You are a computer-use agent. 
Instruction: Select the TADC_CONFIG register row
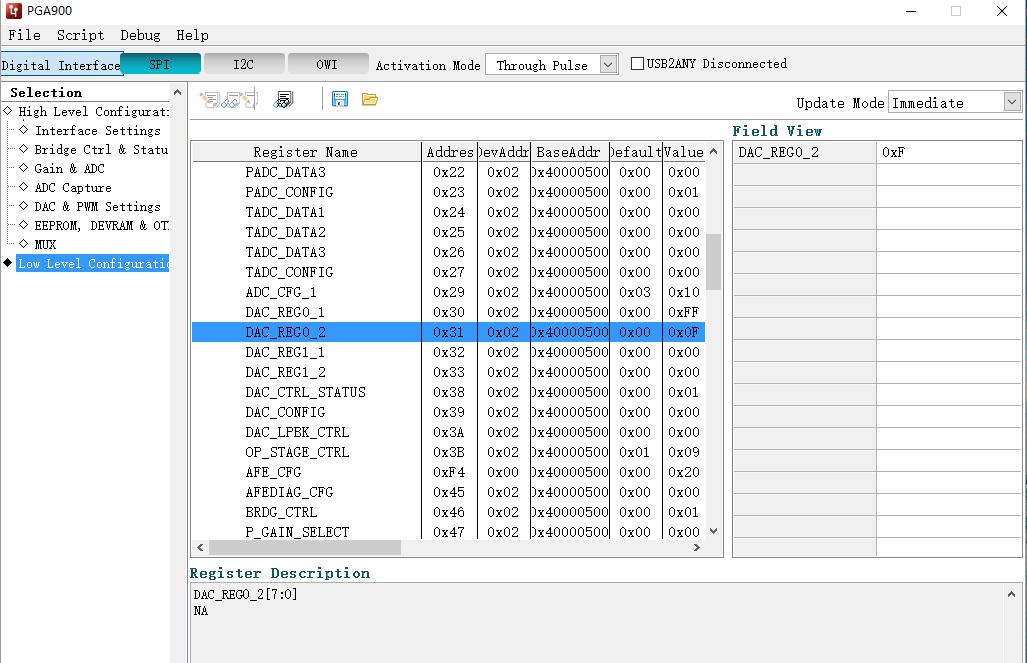click(x=449, y=272)
